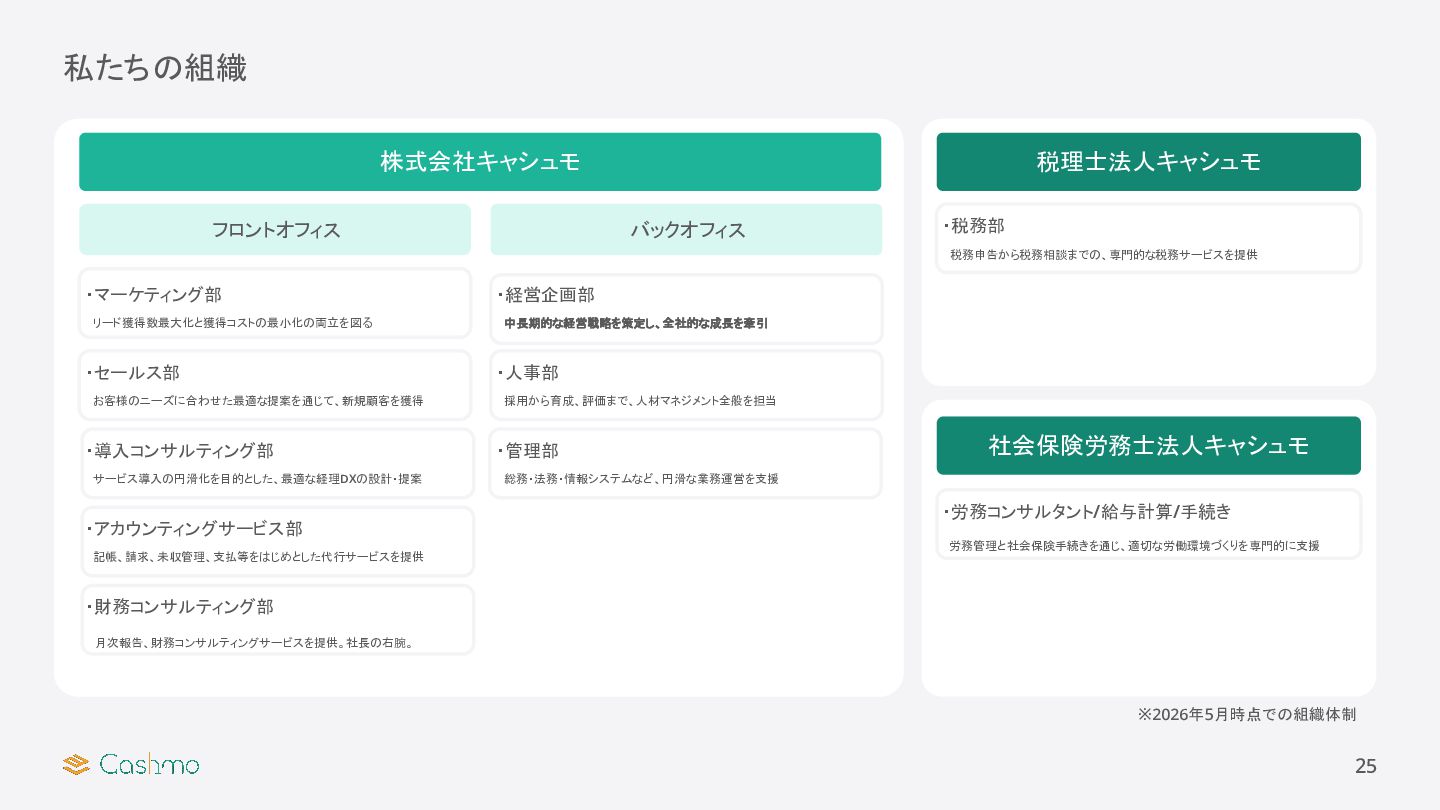Click the マーケティング部 title
Screen dimensions: 1440x810
tap(157, 295)
